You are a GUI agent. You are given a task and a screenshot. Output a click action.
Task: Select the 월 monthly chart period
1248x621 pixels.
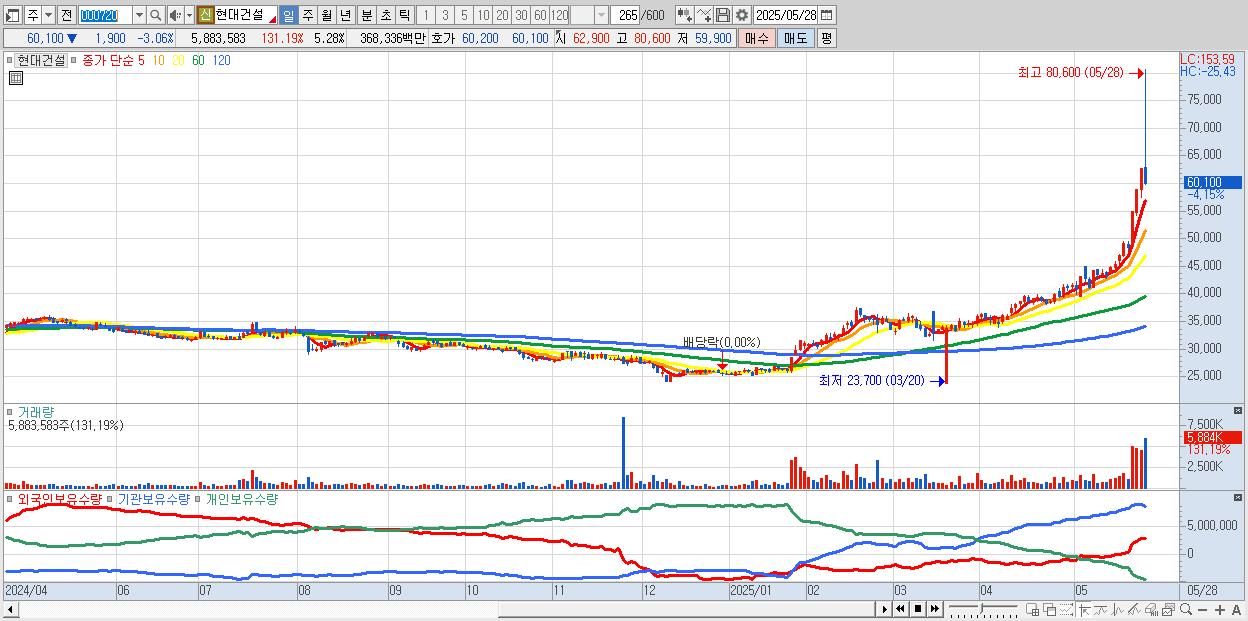[x=326, y=15]
